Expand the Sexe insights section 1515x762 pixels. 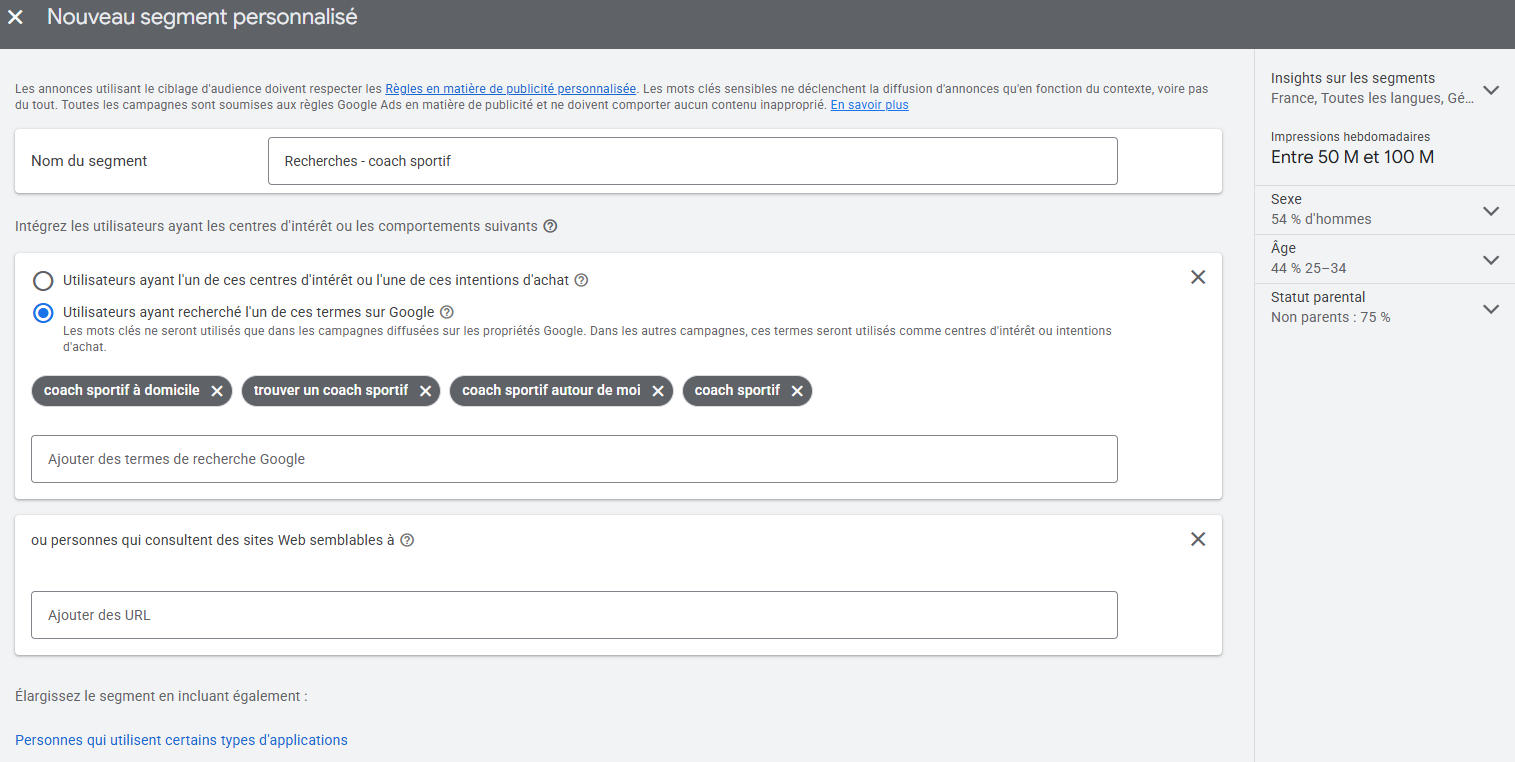(1491, 211)
